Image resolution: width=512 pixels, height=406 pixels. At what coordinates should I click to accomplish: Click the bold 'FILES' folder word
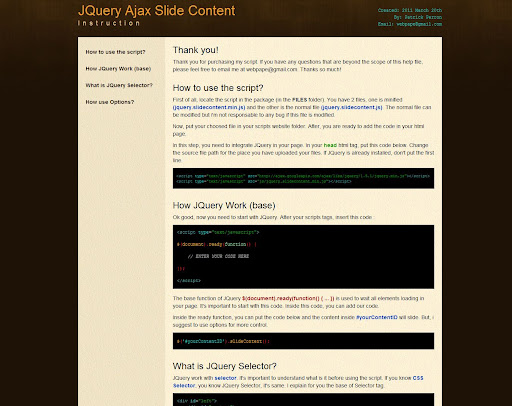[x=300, y=100]
